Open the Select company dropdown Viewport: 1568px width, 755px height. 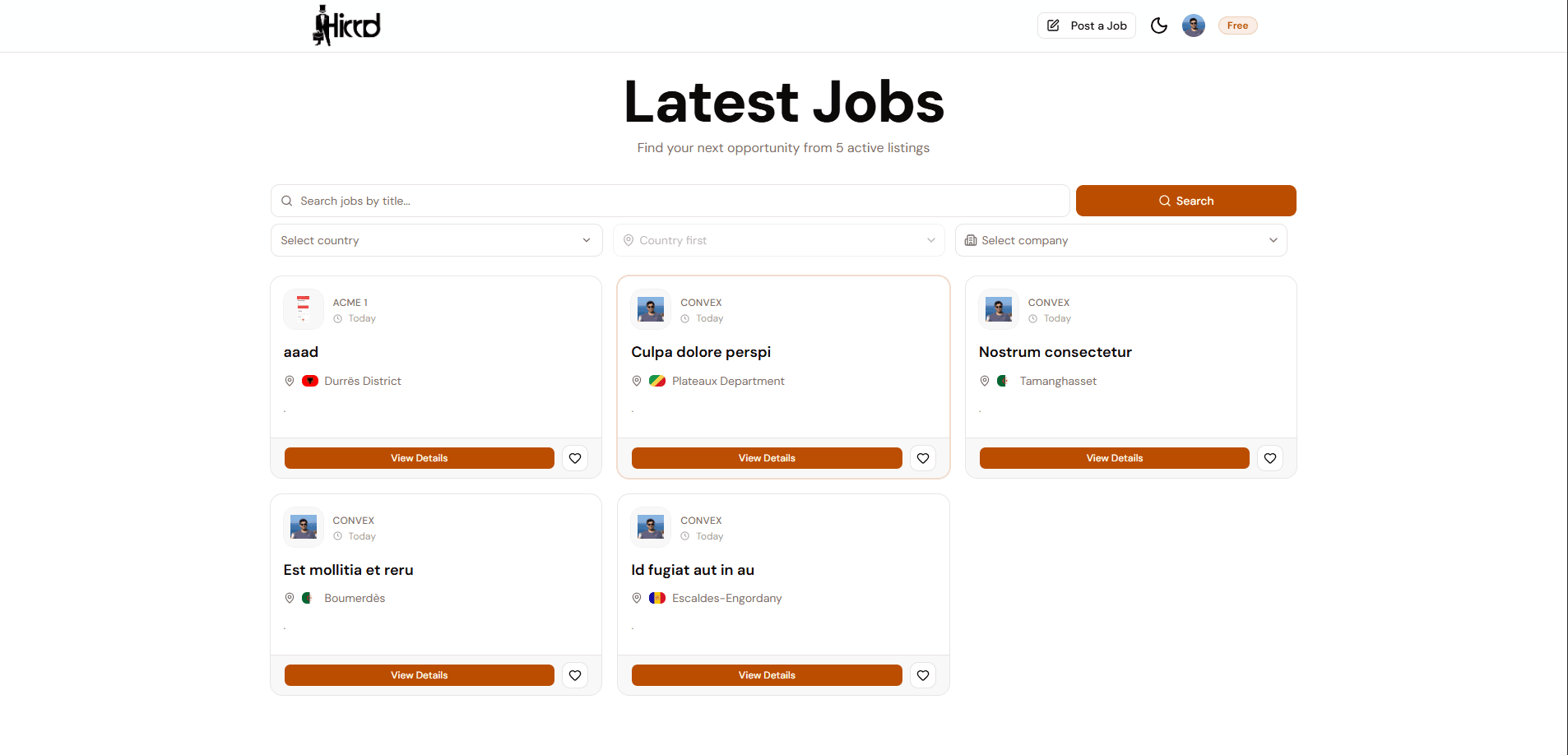[x=1120, y=240]
